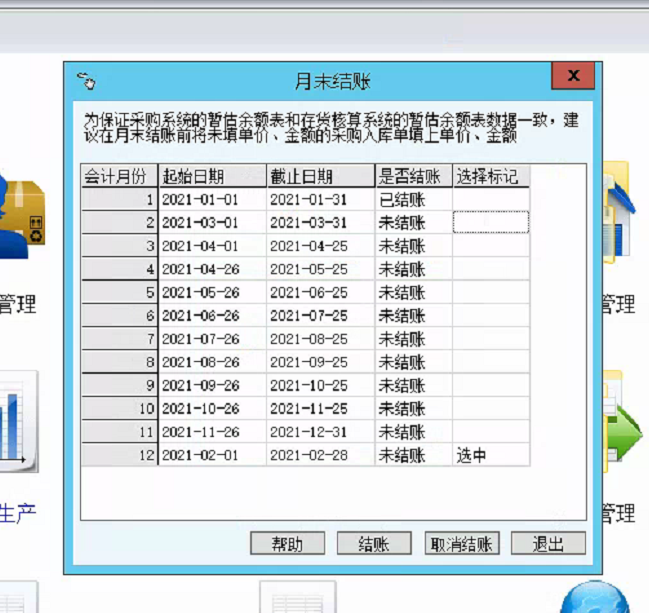This screenshot has height=613, width=649.
Task: Select row header for month 5
Action: [119, 293]
